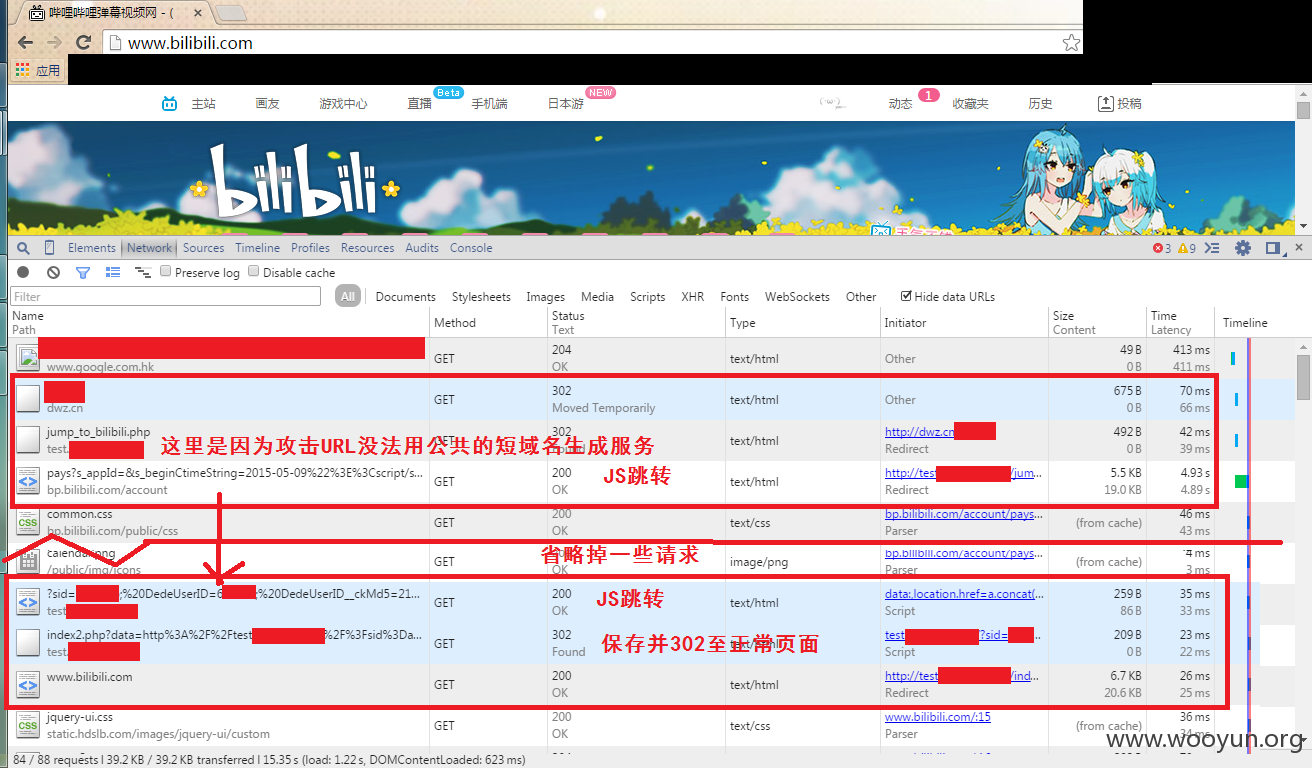Select the All filter pill

(348, 296)
